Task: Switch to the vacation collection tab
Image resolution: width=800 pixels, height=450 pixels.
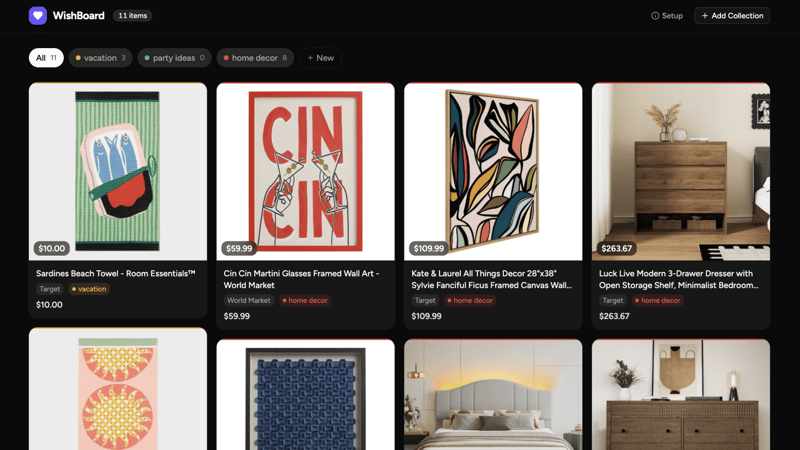Action: point(101,58)
